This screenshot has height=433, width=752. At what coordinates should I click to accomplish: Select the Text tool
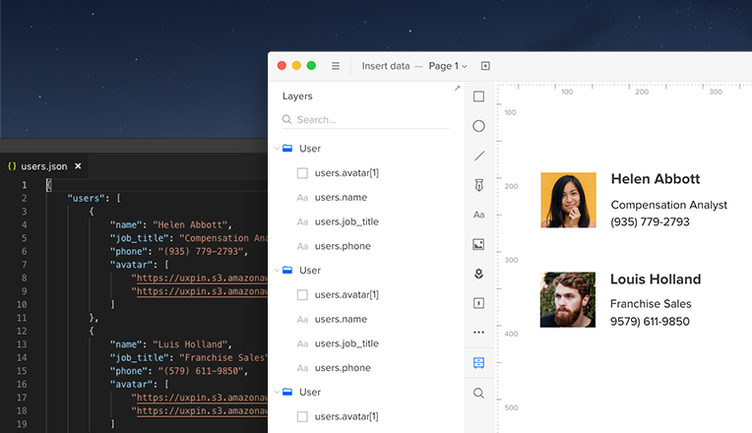479,215
